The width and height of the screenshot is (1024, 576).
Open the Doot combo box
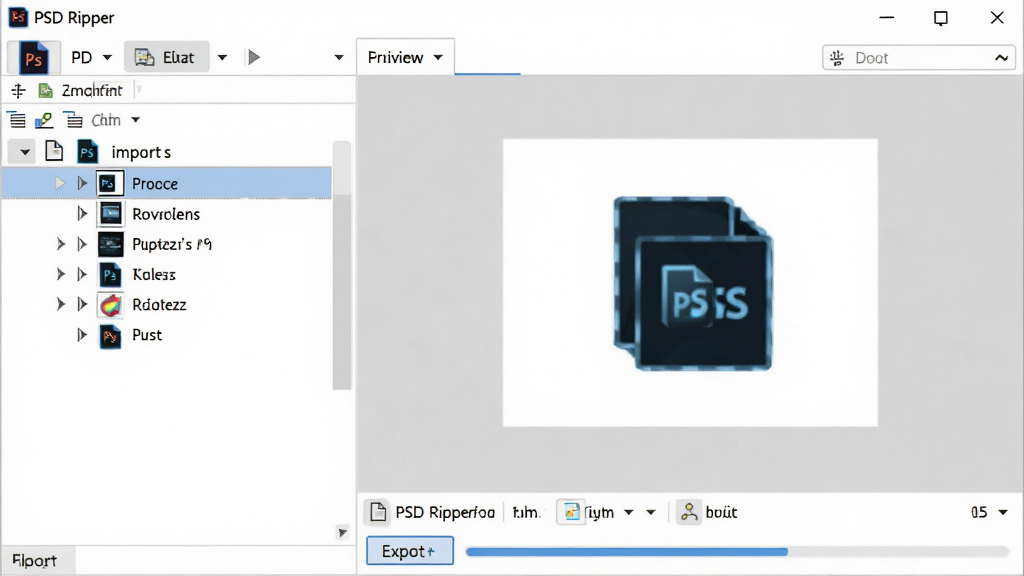[x=918, y=58]
